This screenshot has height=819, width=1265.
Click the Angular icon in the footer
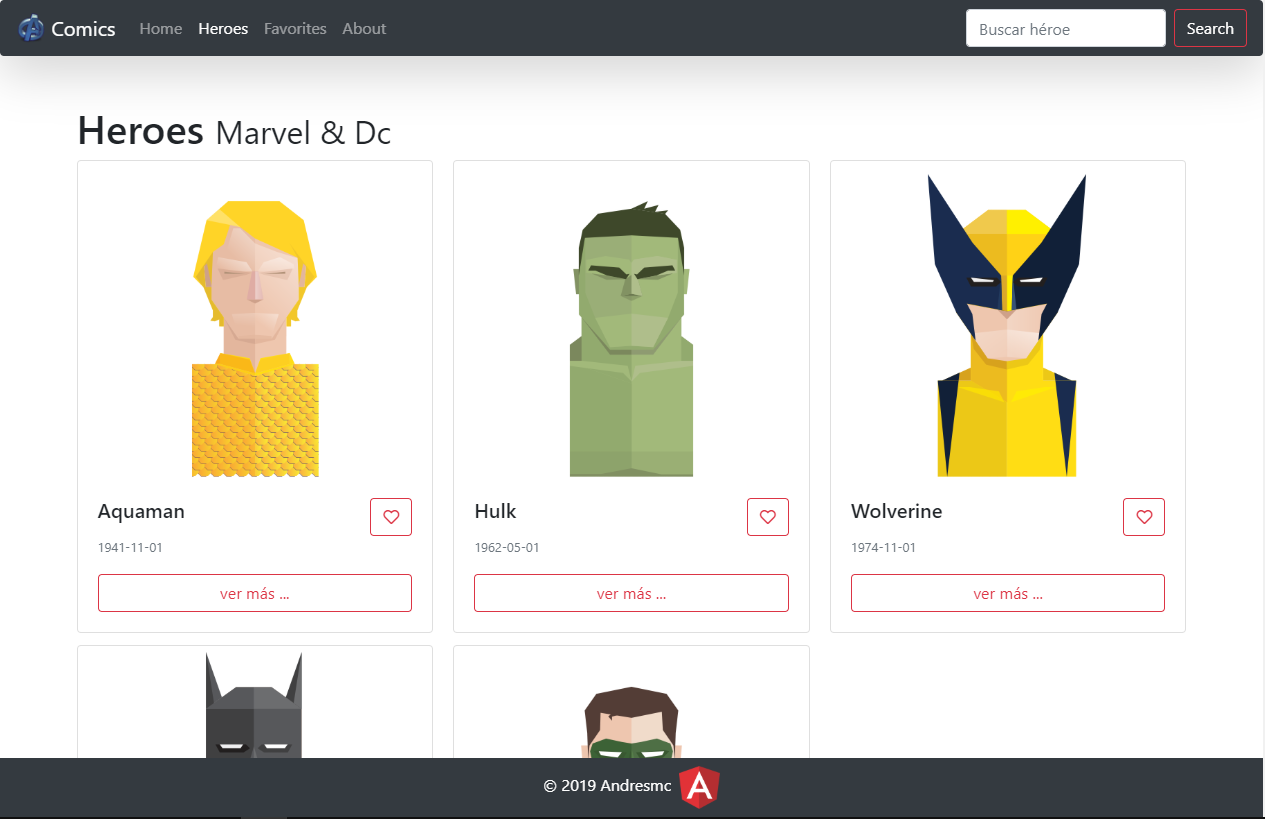(x=700, y=788)
